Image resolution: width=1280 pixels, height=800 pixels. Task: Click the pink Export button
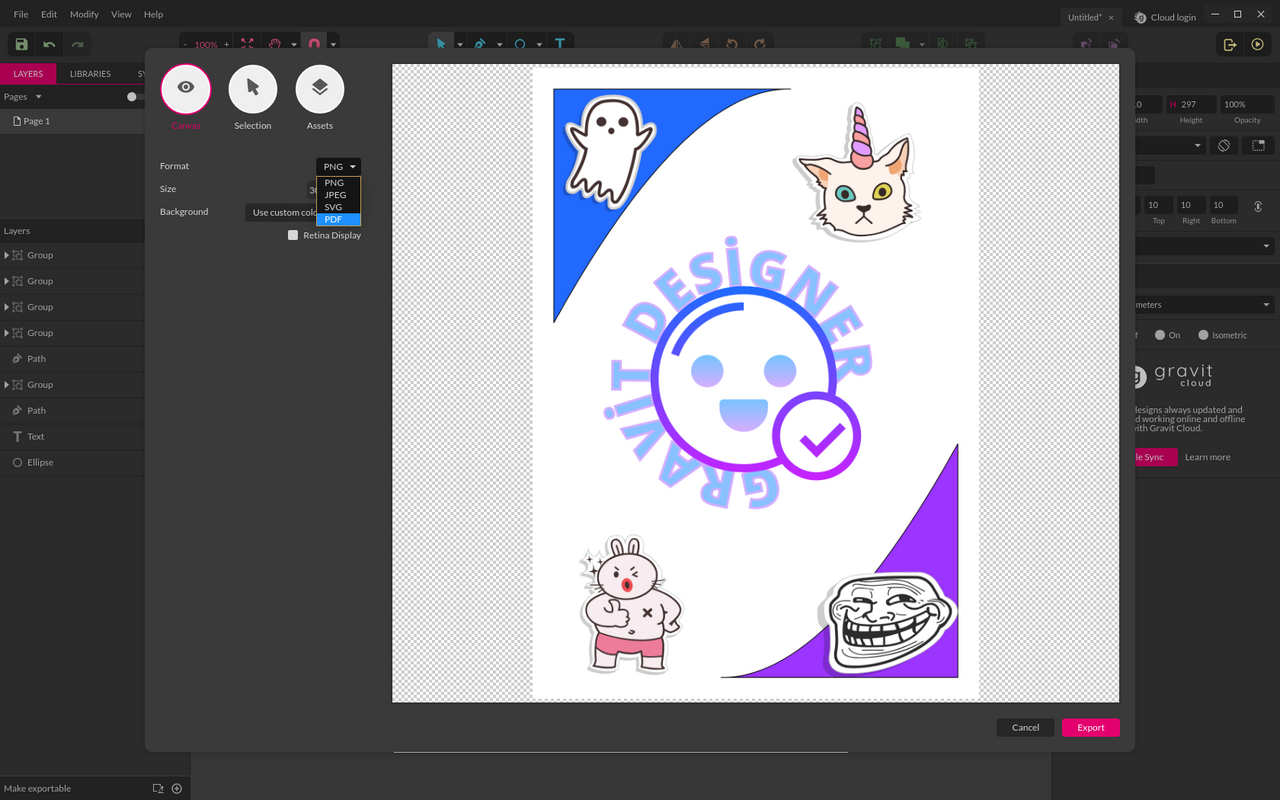point(1091,728)
